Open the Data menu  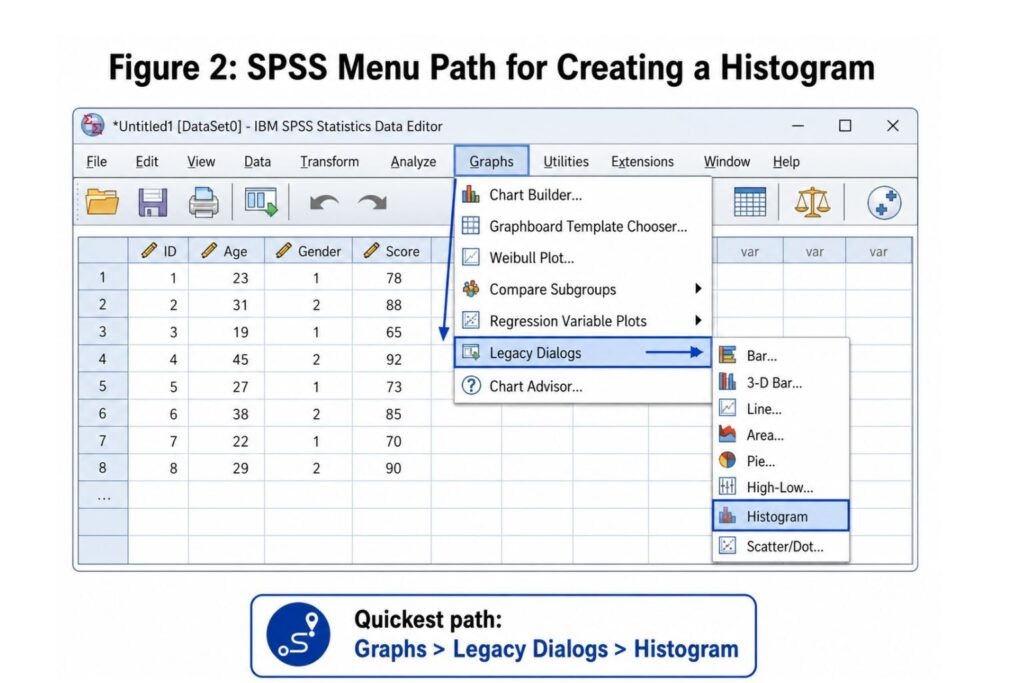click(x=257, y=161)
